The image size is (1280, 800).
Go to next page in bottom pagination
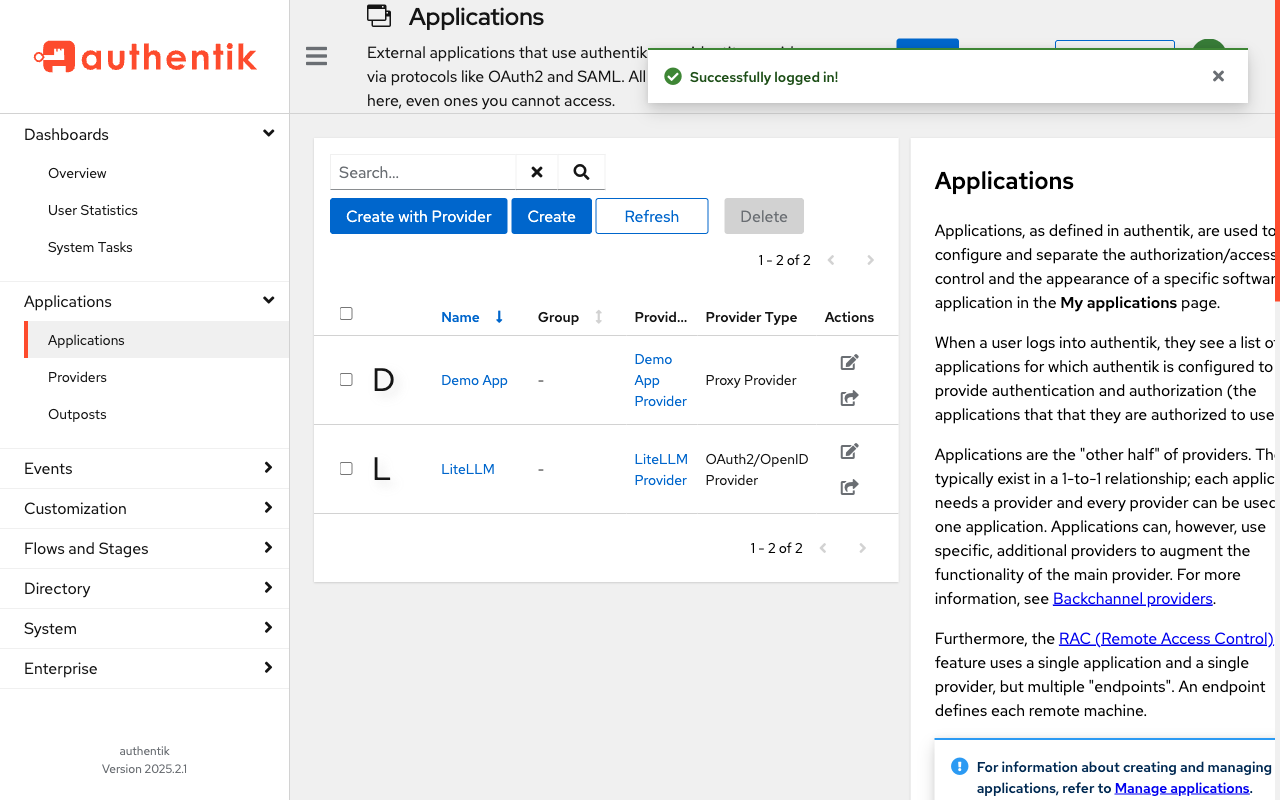click(862, 548)
